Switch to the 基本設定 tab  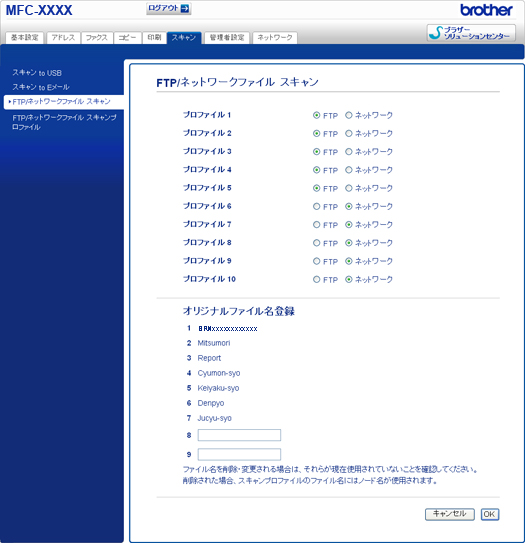(x=25, y=37)
